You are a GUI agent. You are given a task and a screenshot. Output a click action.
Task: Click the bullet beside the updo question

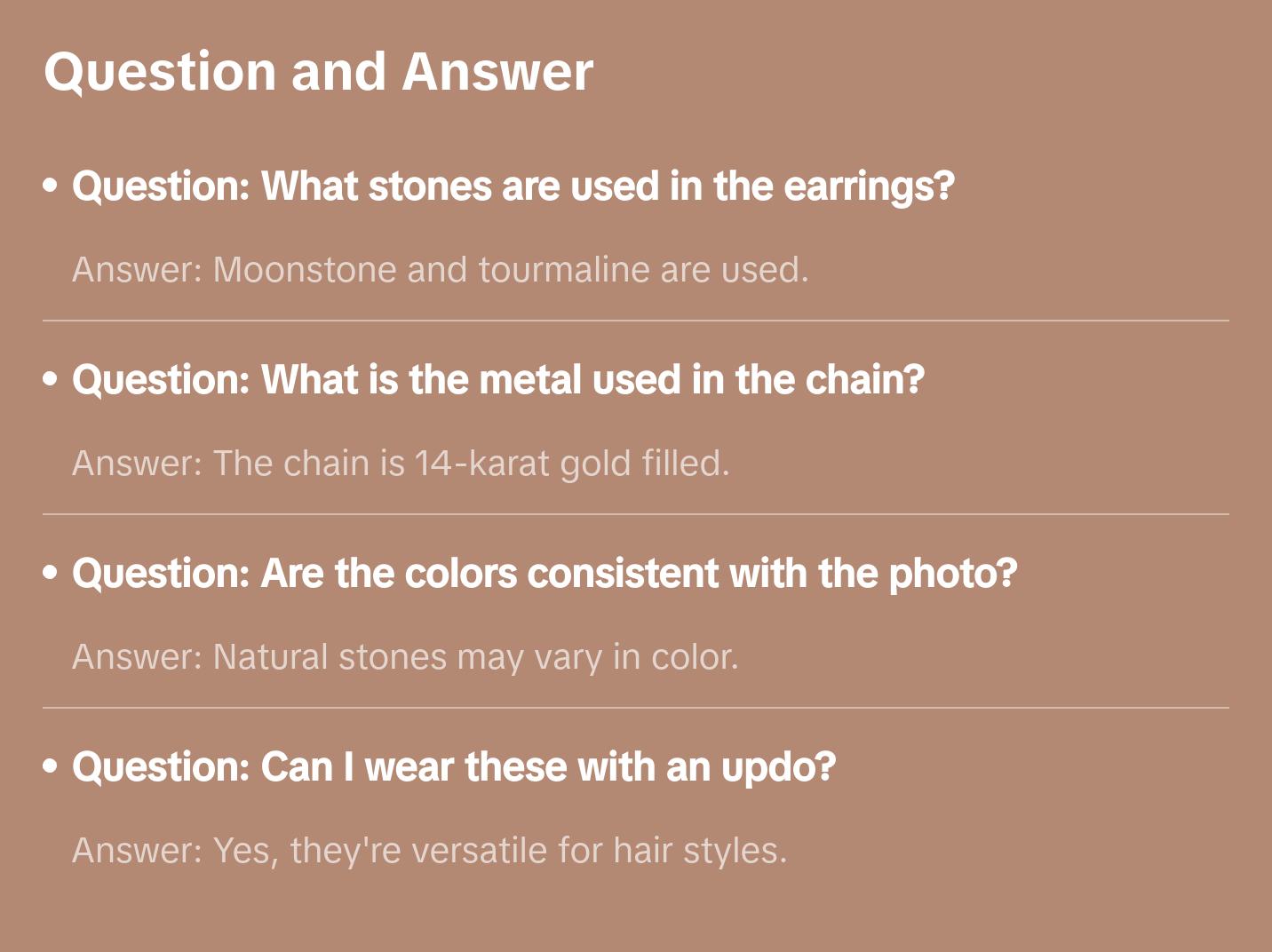(51, 766)
